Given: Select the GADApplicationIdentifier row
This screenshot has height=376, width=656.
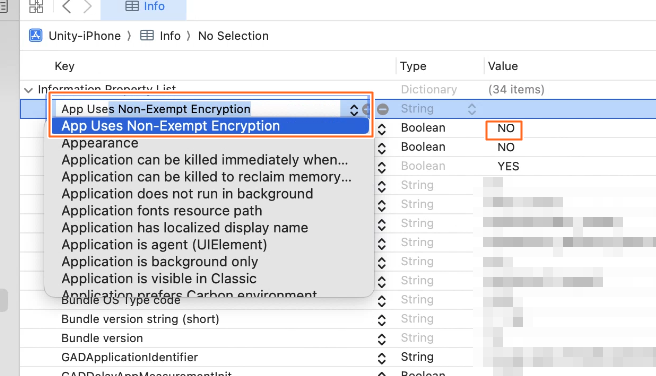Looking at the screenshot, I should tap(129, 357).
